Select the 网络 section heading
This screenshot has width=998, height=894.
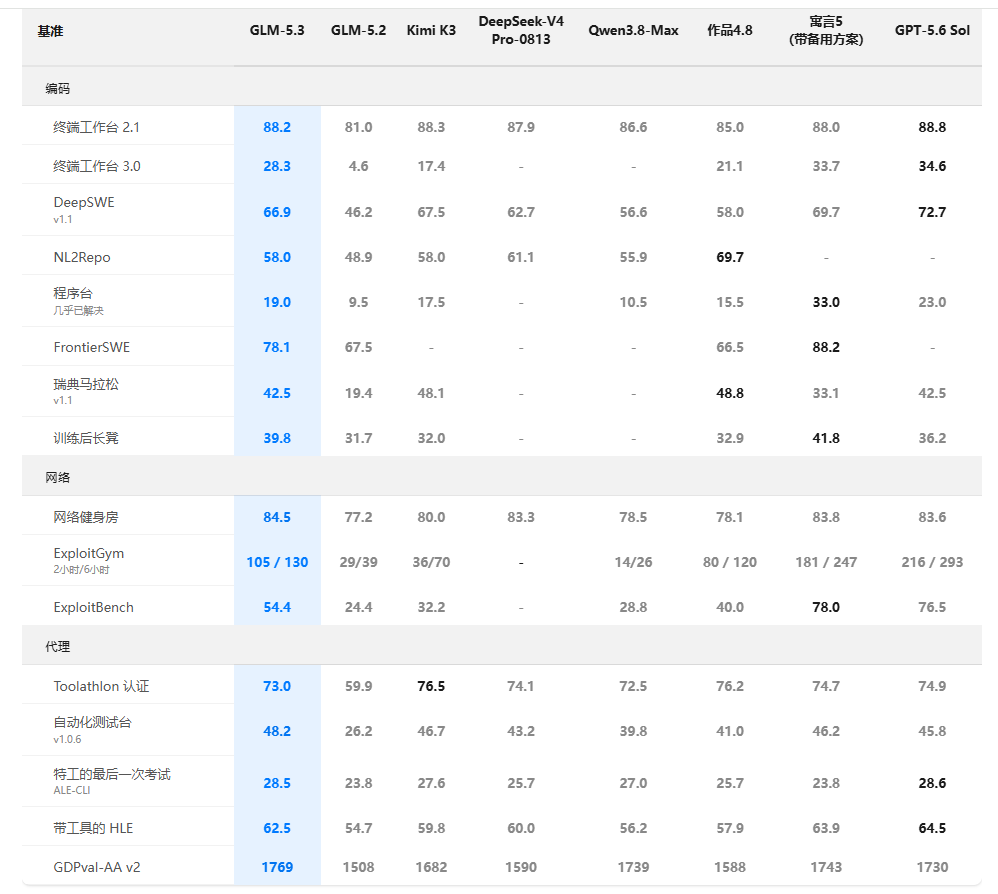57,478
